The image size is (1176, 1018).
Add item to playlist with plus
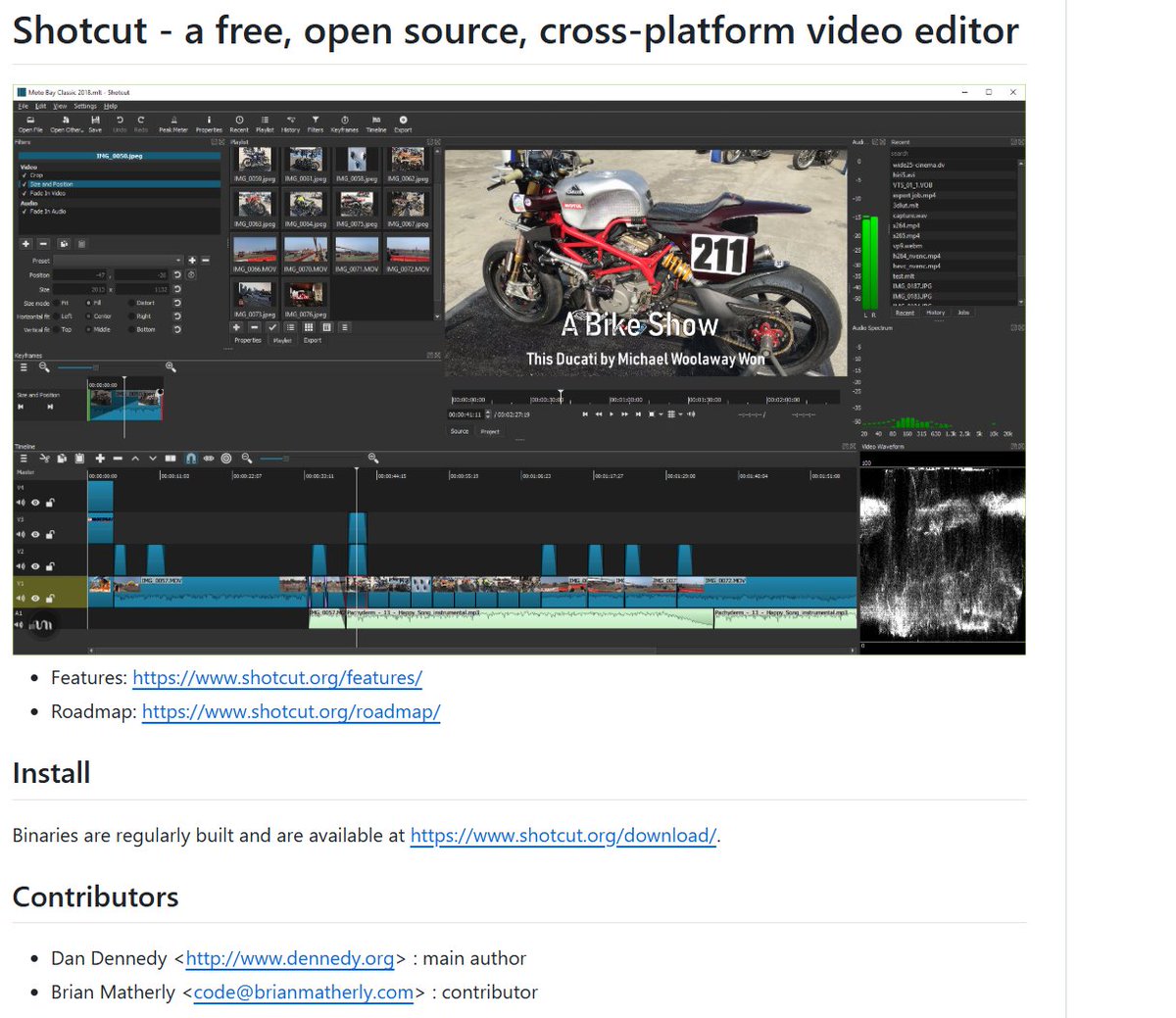[236, 327]
